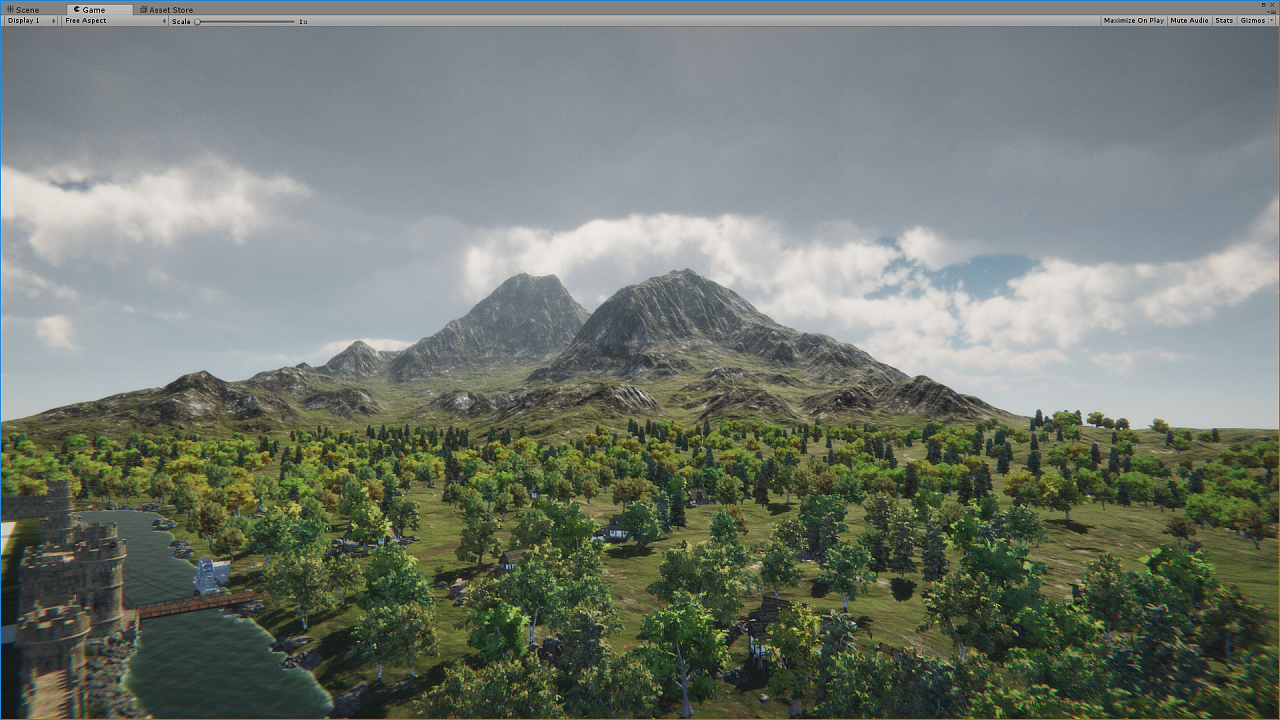
Task: Select the Game tab
Action: 98,10
